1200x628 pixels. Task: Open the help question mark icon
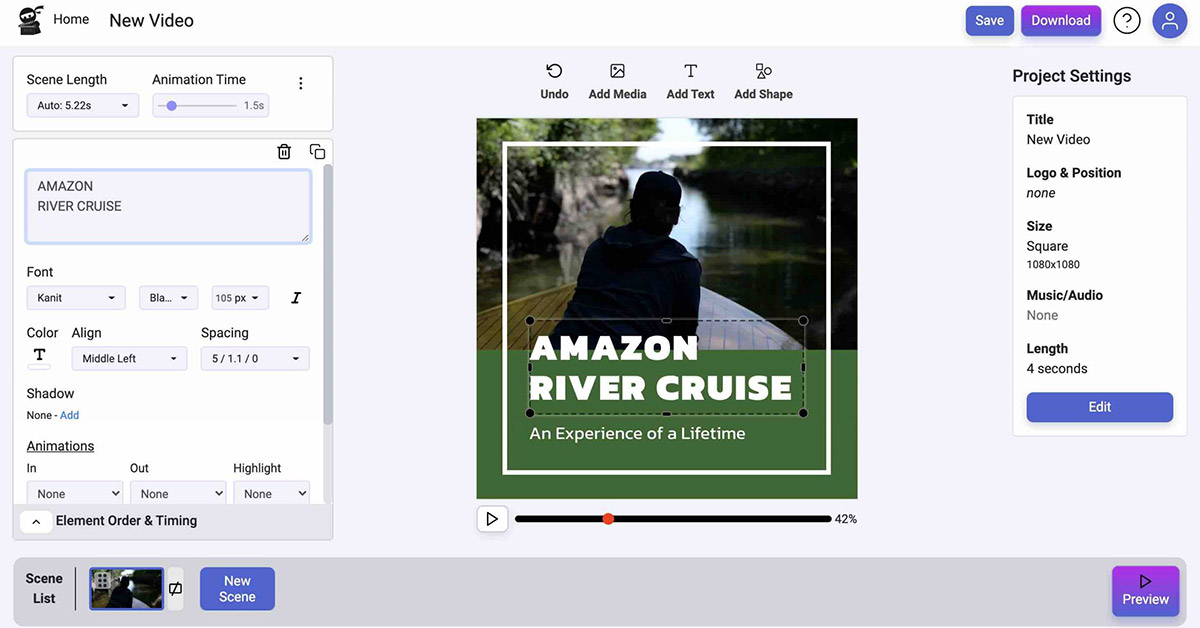[1127, 21]
